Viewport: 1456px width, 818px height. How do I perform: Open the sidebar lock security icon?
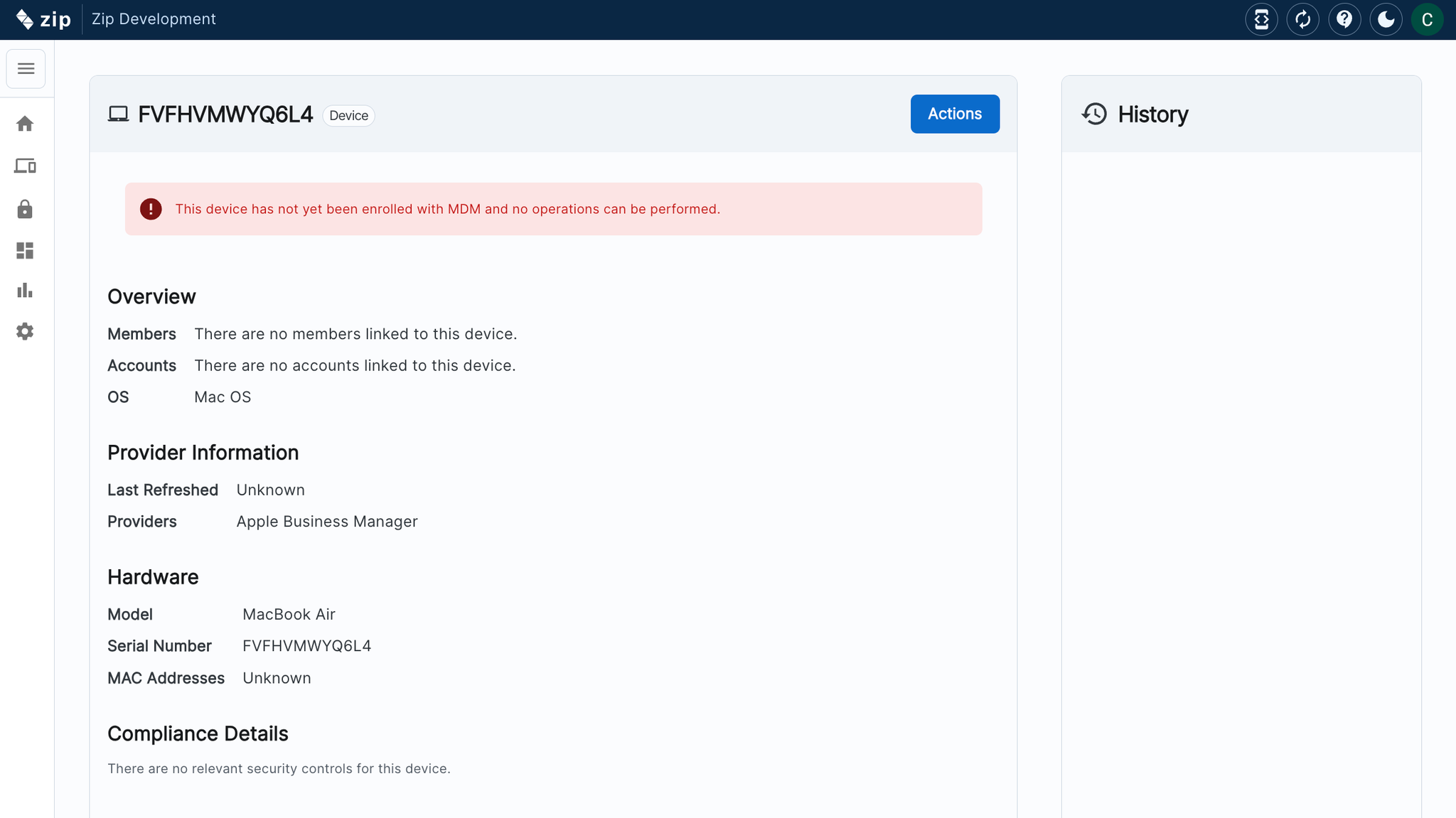[25, 209]
